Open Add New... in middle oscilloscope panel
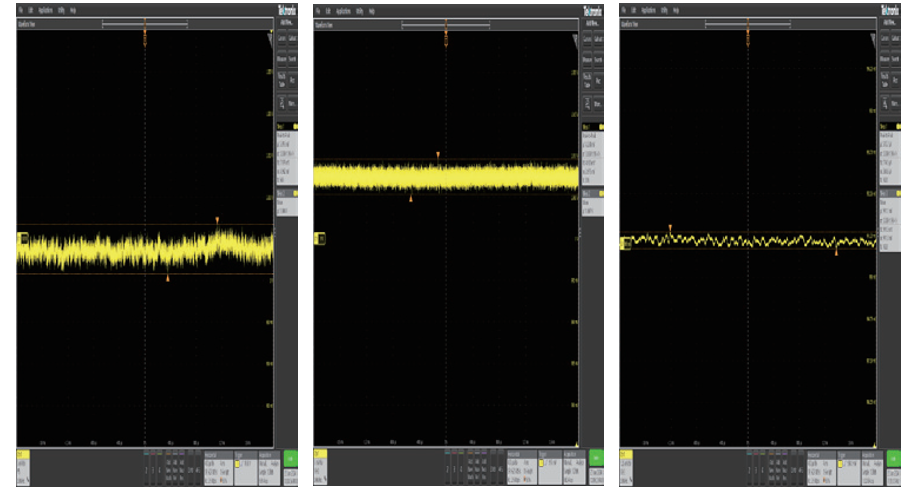907x489 pixels. 593,21
